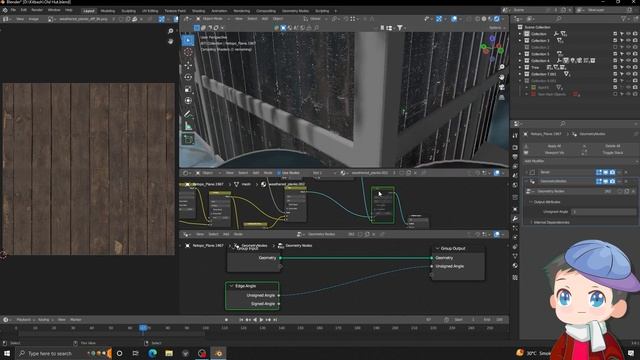
Task: Toggle GeometryNodes modifier render visibility
Action: pos(613,181)
